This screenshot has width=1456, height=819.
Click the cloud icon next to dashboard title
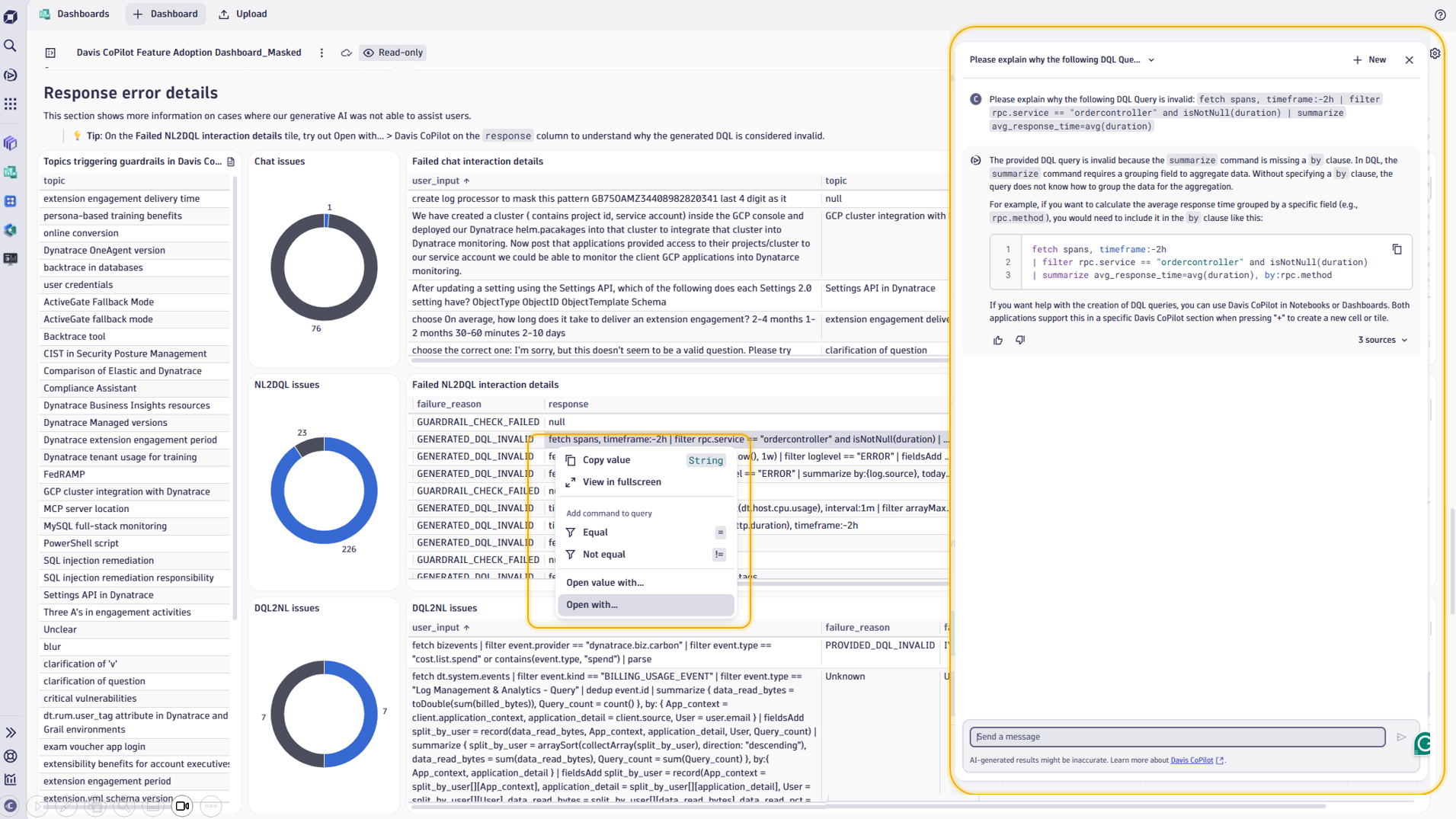coord(346,53)
